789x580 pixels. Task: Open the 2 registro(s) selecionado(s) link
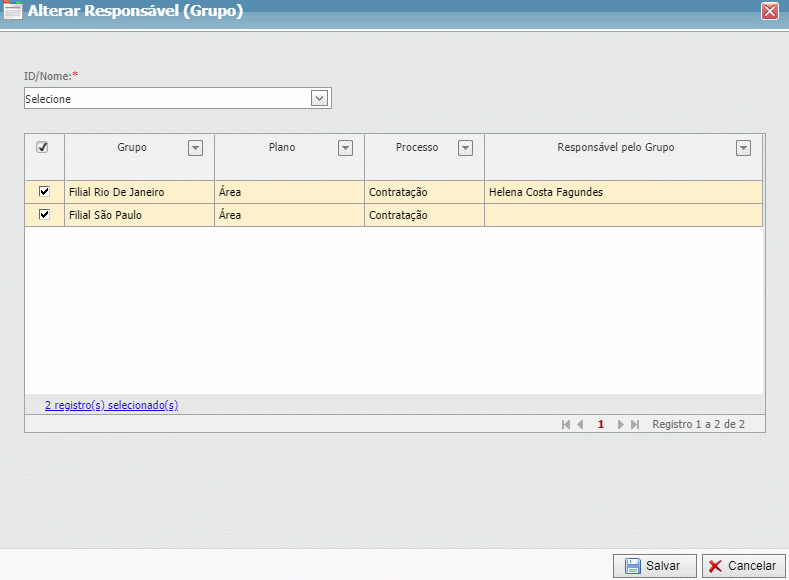111,405
